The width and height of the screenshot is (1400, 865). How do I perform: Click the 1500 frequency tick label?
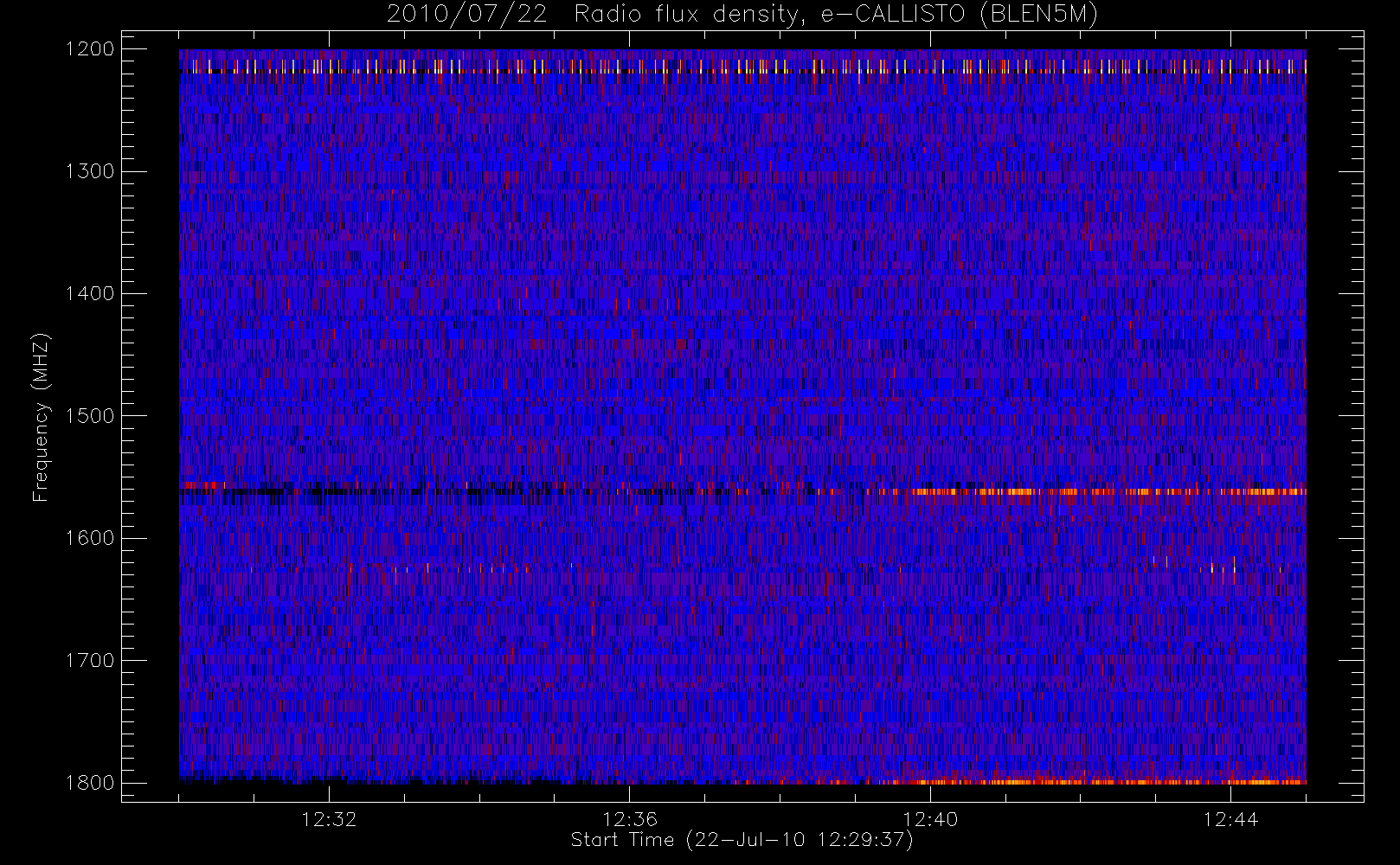pyautogui.click(x=90, y=416)
